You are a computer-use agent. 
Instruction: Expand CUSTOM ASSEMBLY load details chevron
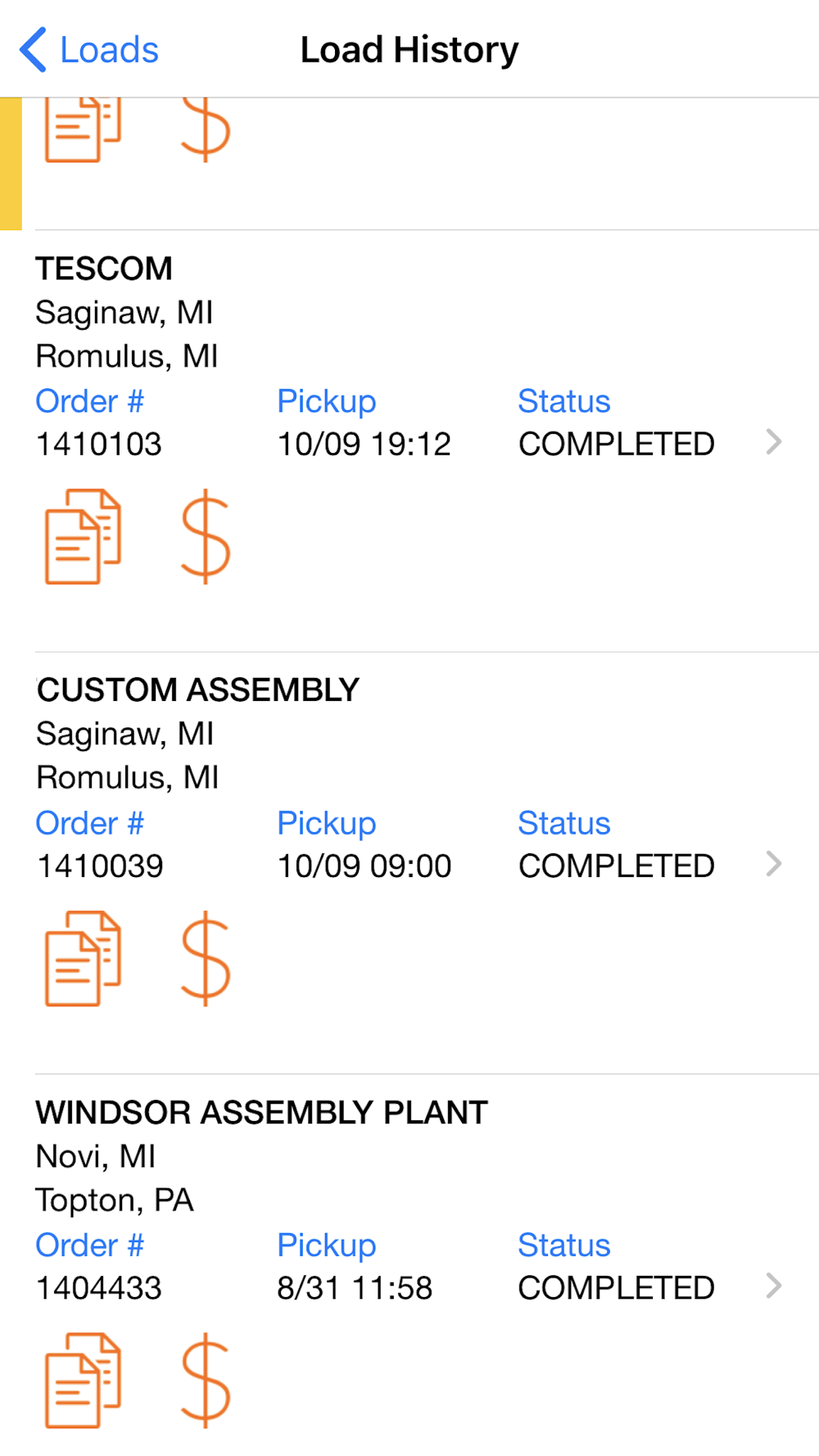tap(774, 864)
